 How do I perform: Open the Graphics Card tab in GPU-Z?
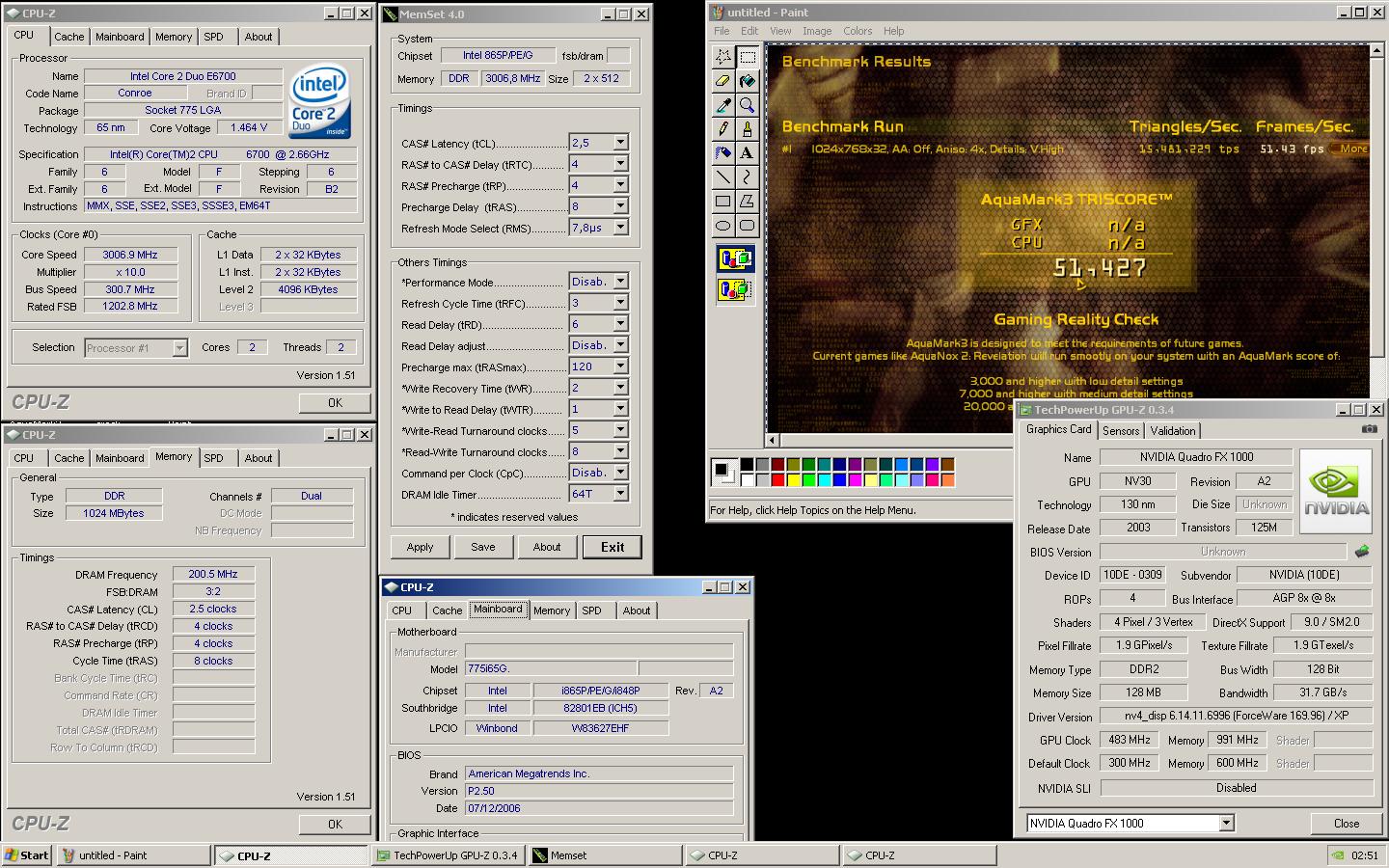click(1059, 429)
